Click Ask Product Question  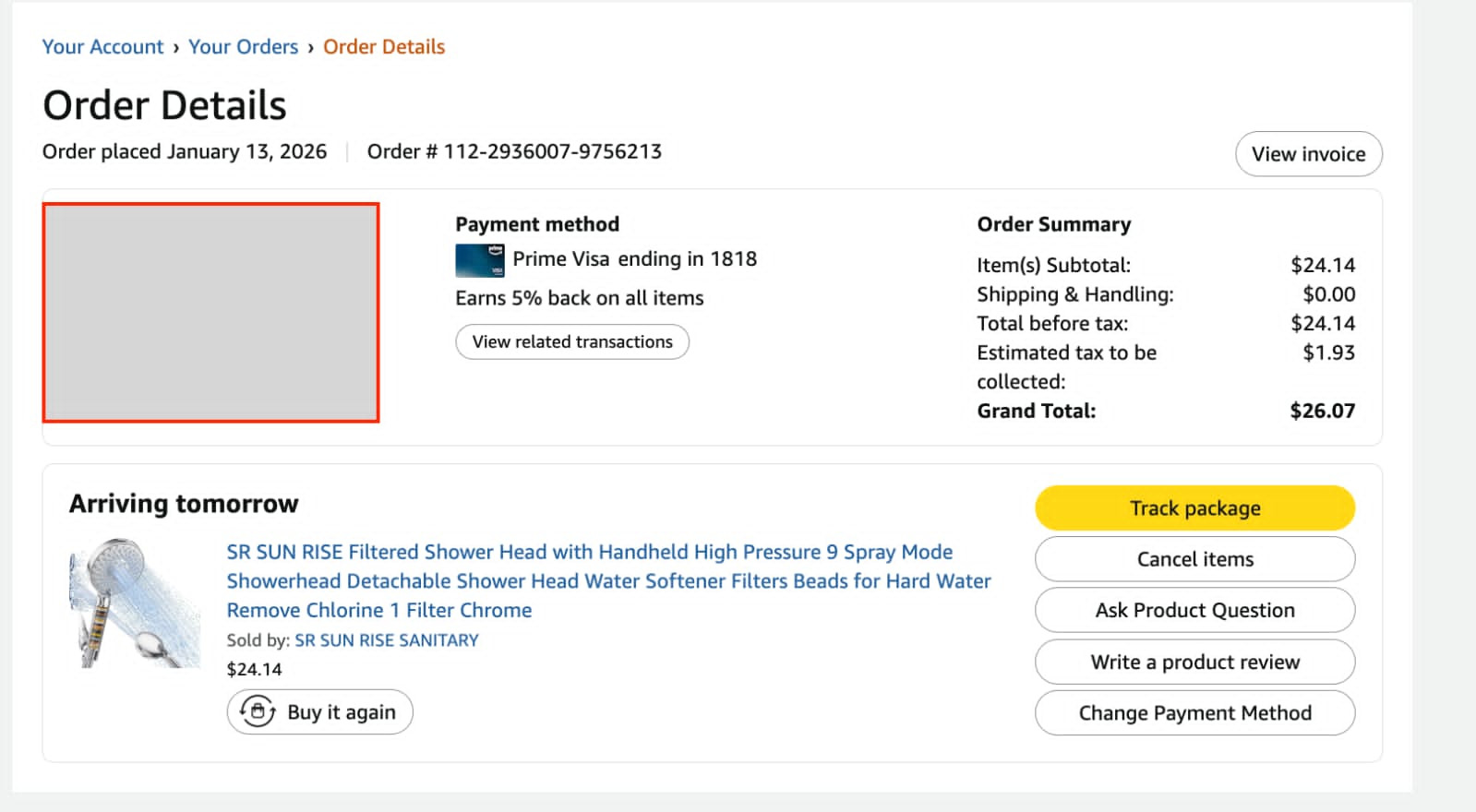1194,610
